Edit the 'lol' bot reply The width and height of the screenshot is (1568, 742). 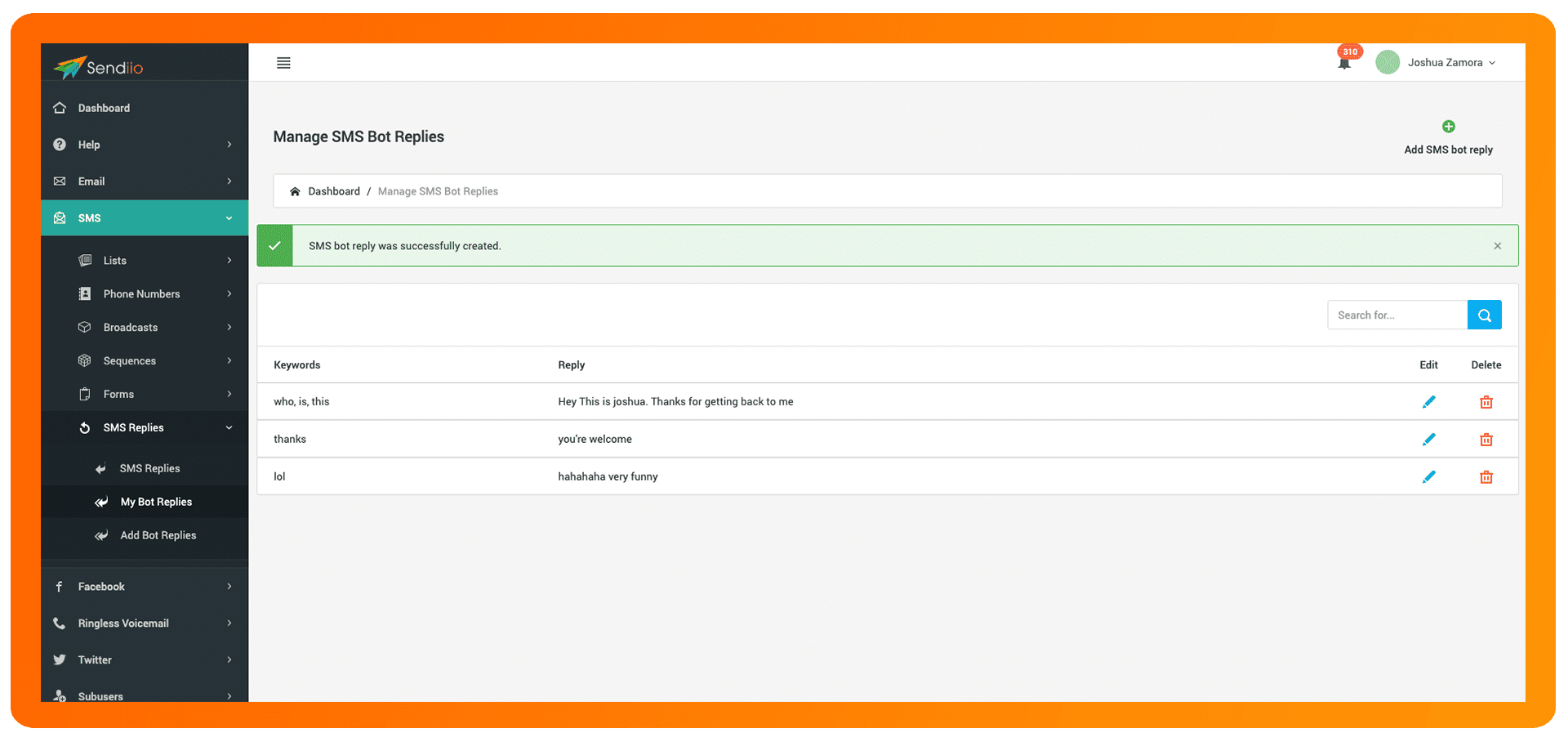click(1428, 477)
